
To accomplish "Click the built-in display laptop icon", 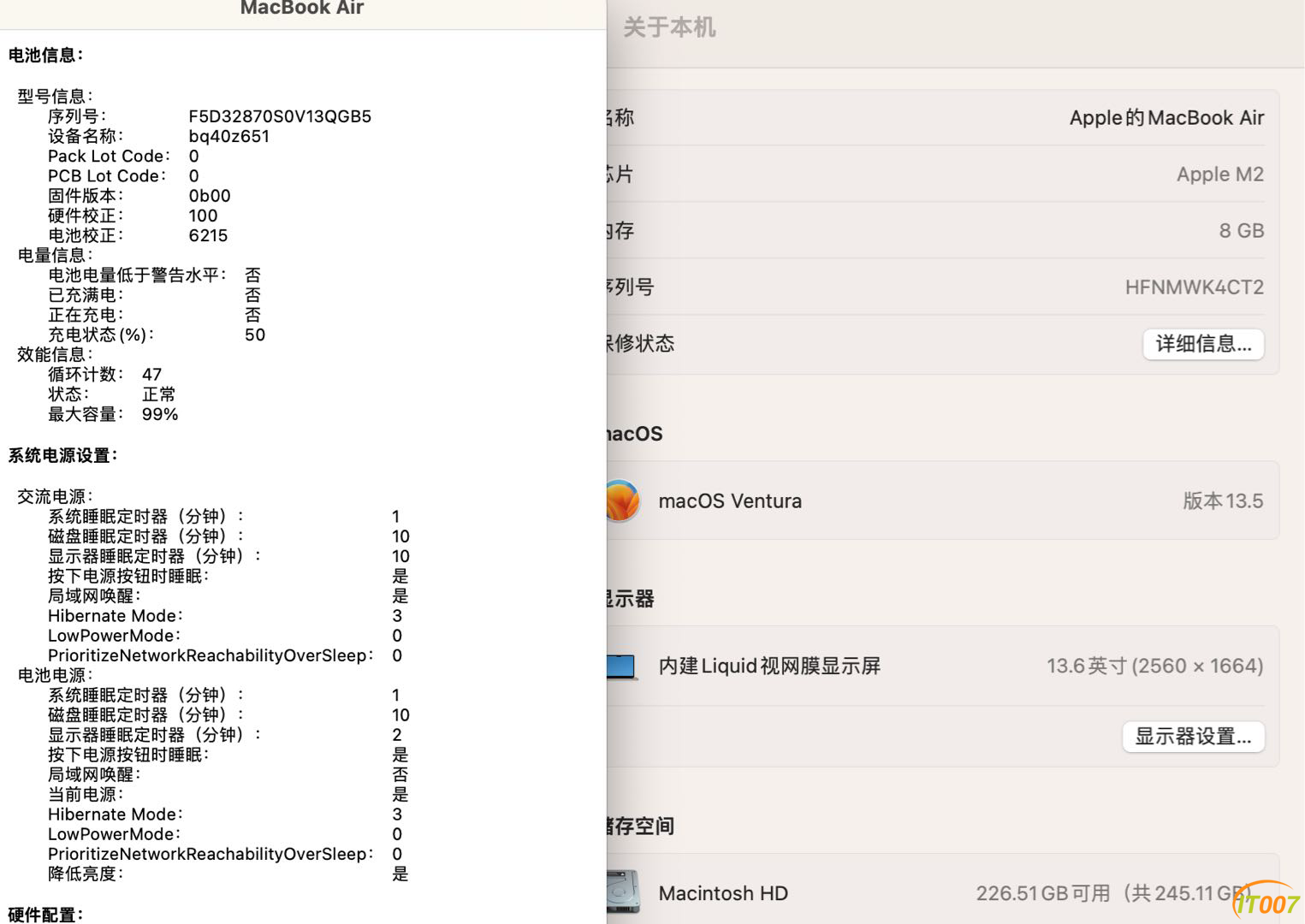I will coord(621,666).
